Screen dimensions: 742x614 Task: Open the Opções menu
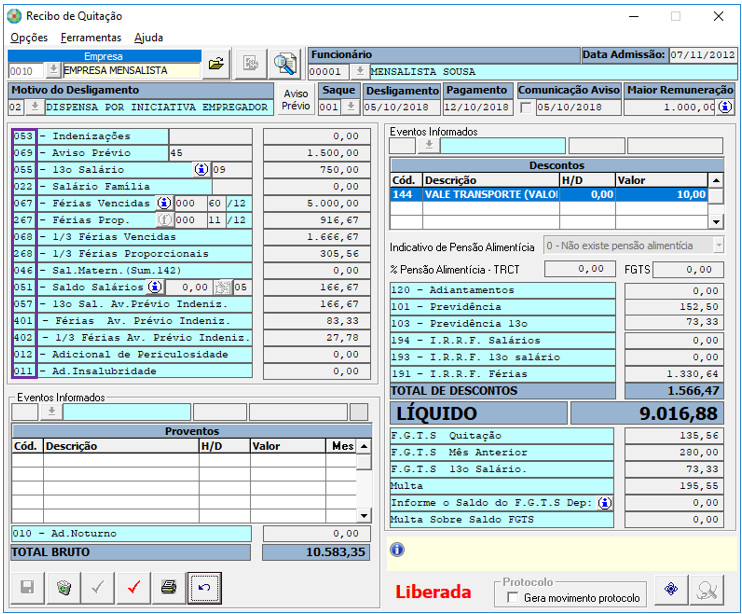(x=29, y=37)
